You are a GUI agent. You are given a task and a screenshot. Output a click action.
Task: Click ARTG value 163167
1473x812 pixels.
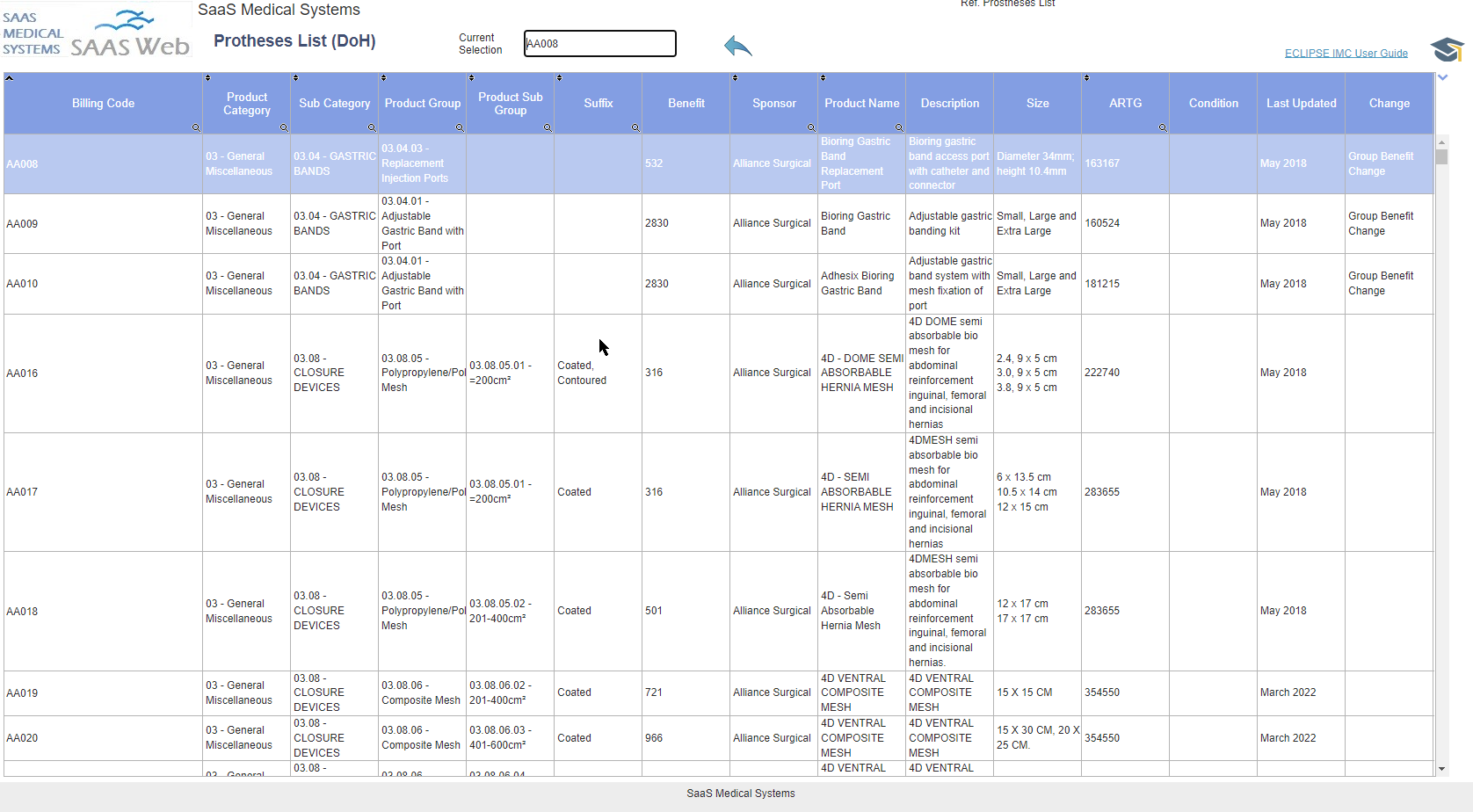tap(1102, 163)
